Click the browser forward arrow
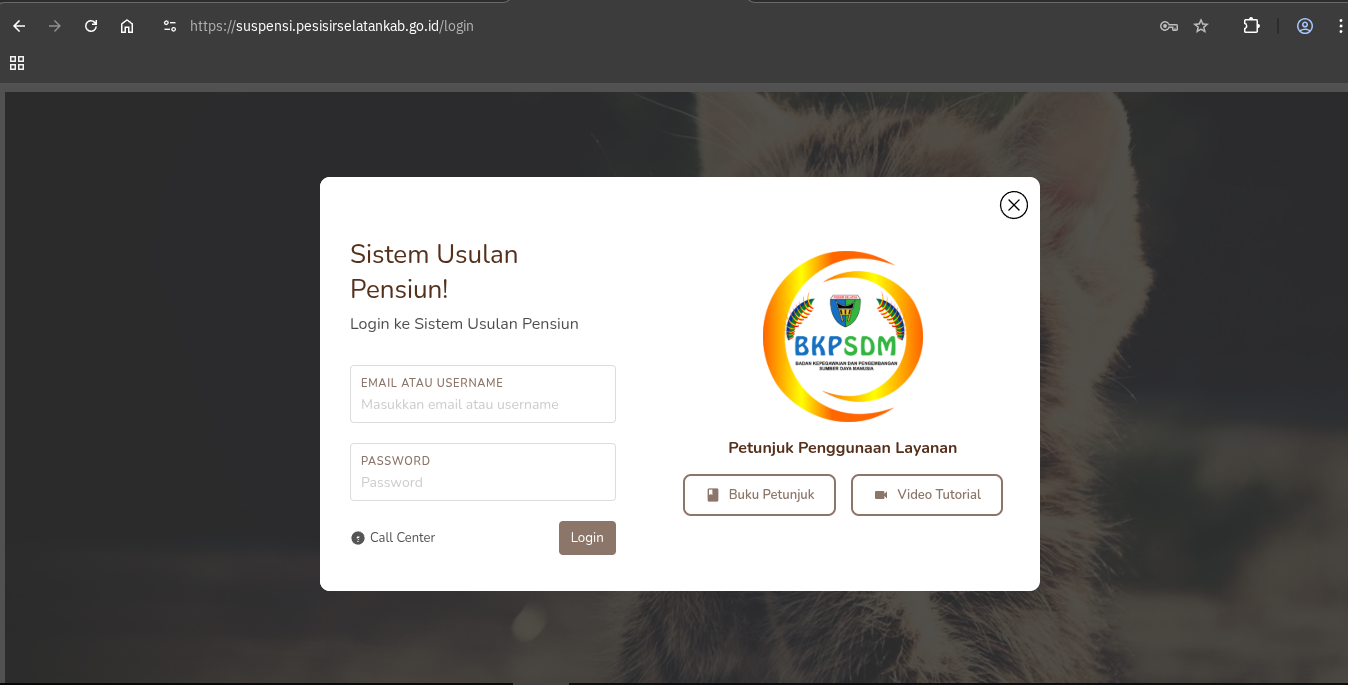 [55, 26]
